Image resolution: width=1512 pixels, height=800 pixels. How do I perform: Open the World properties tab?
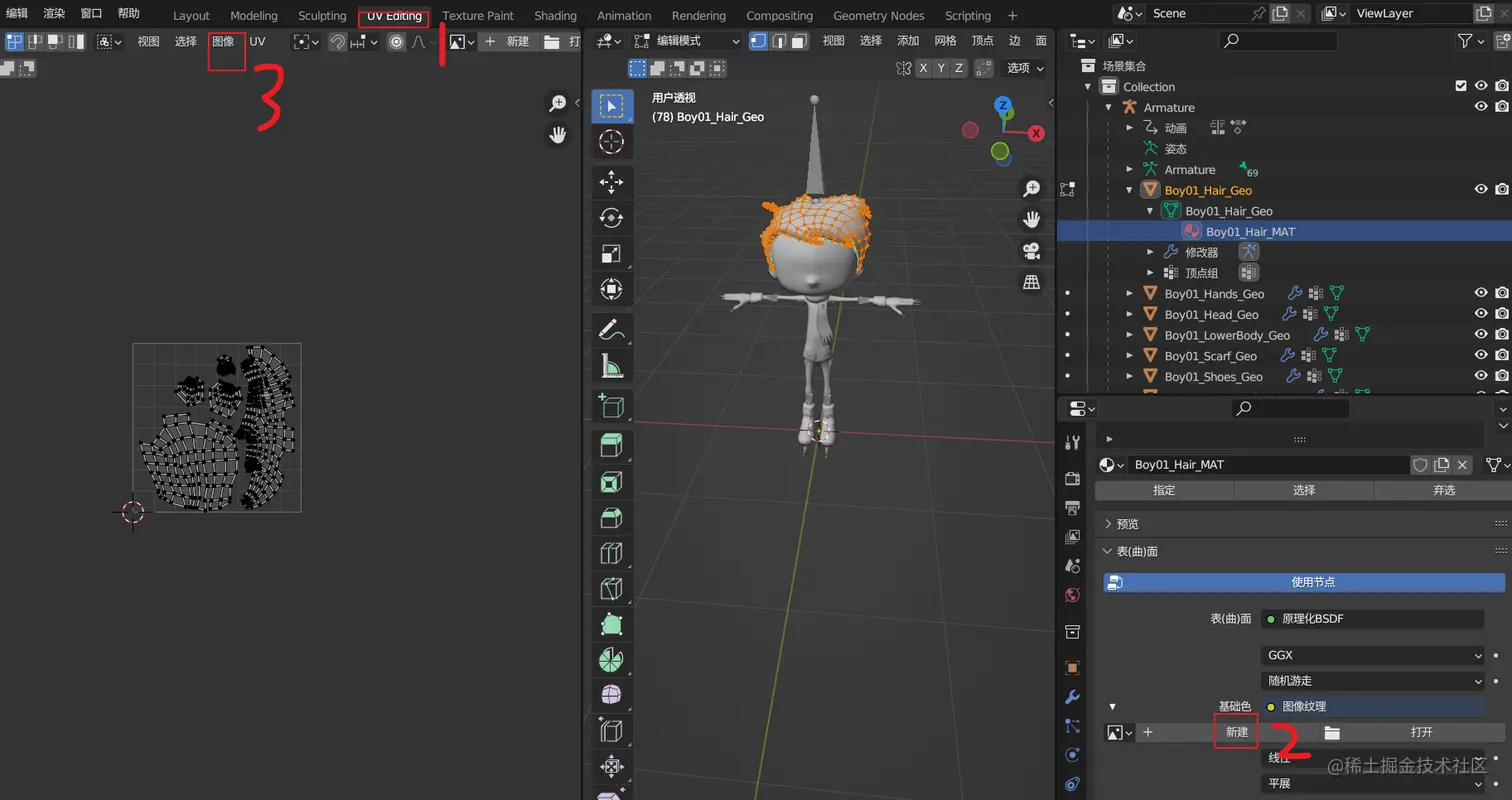pyautogui.click(x=1073, y=595)
